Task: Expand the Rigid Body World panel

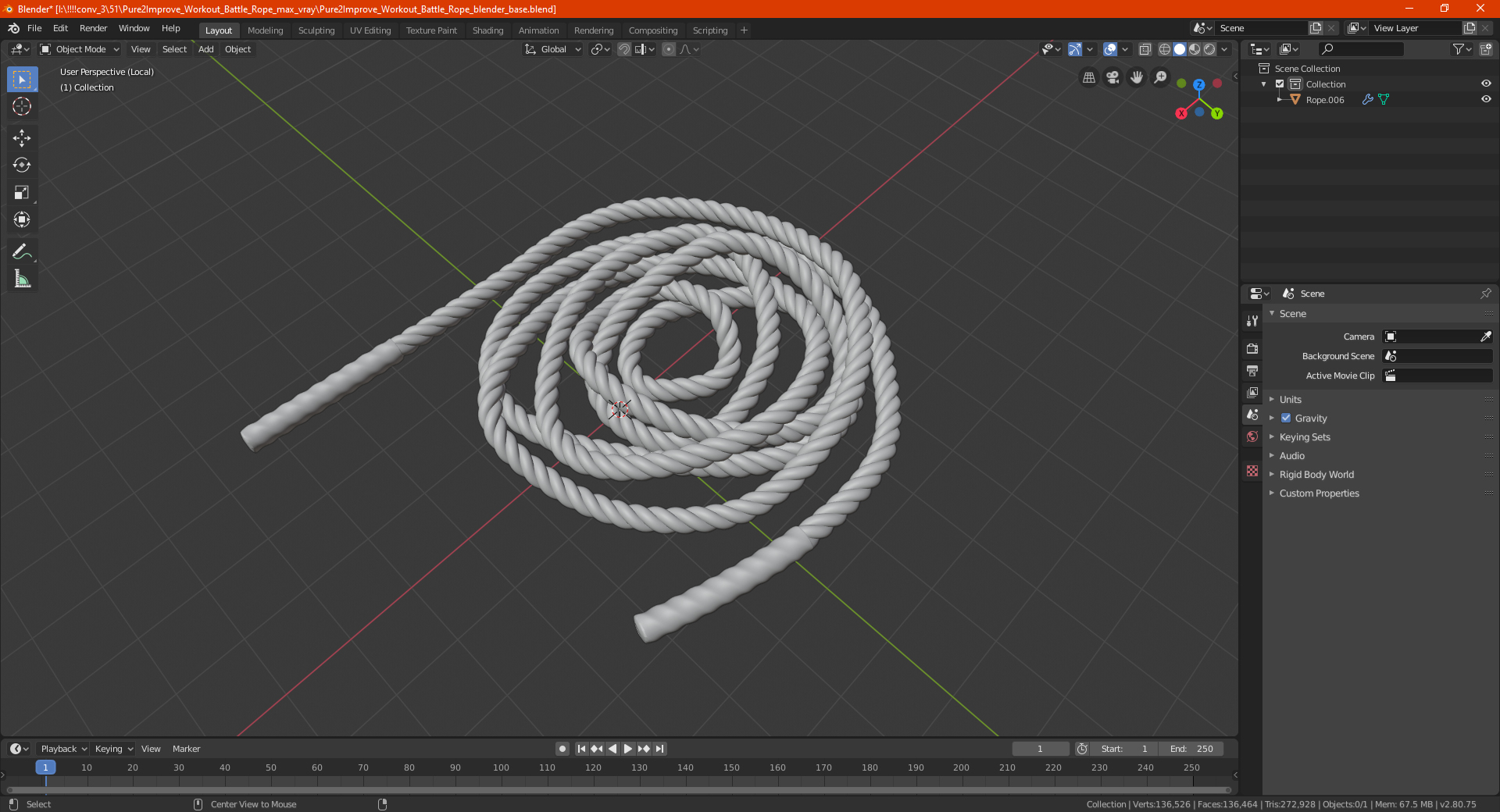Action: tap(1316, 474)
